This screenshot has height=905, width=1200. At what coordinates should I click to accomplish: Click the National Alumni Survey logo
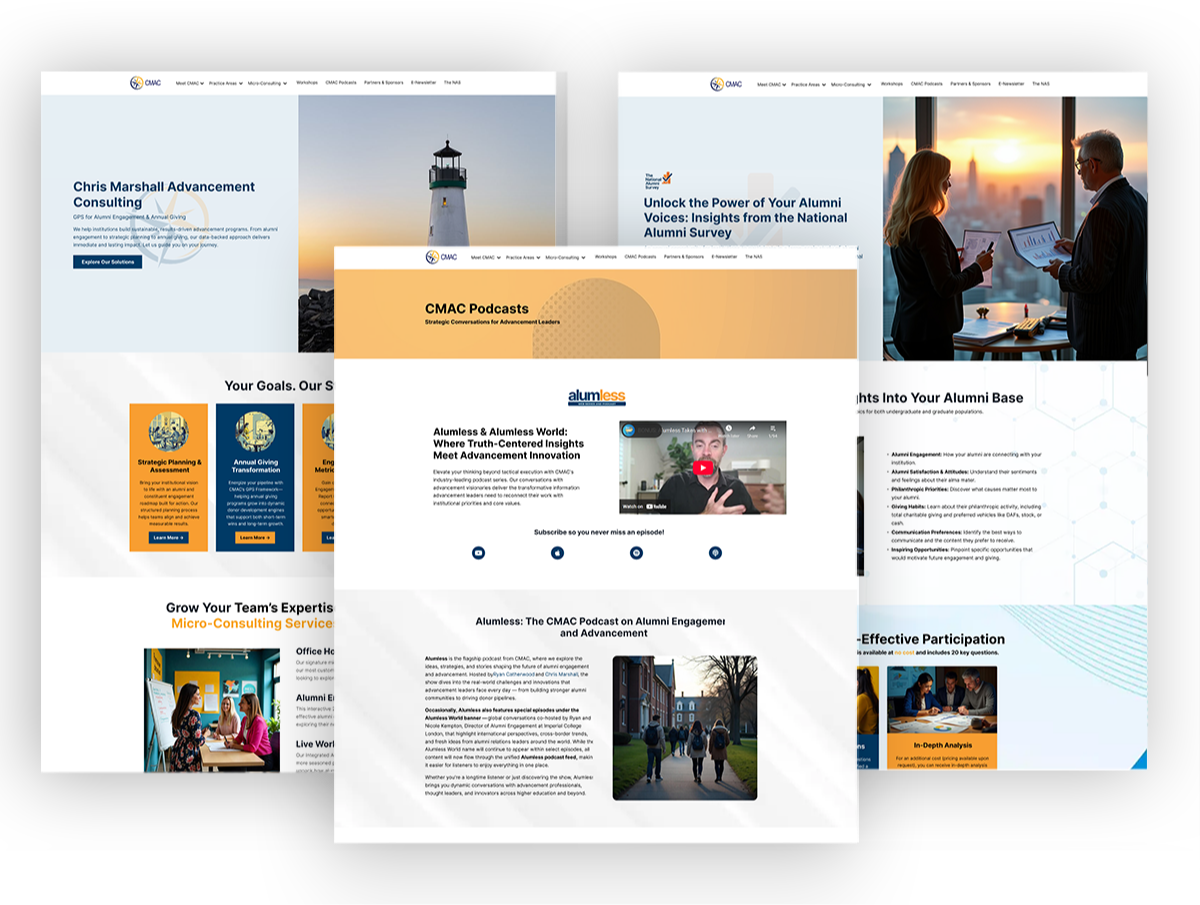[659, 181]
